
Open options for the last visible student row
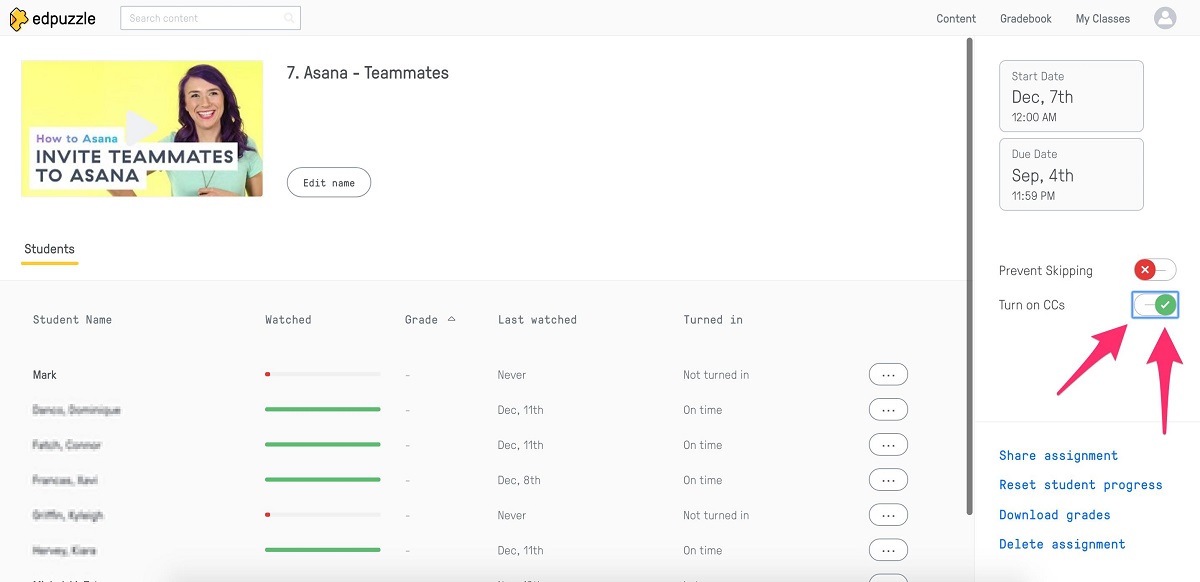tap(888, 549)
